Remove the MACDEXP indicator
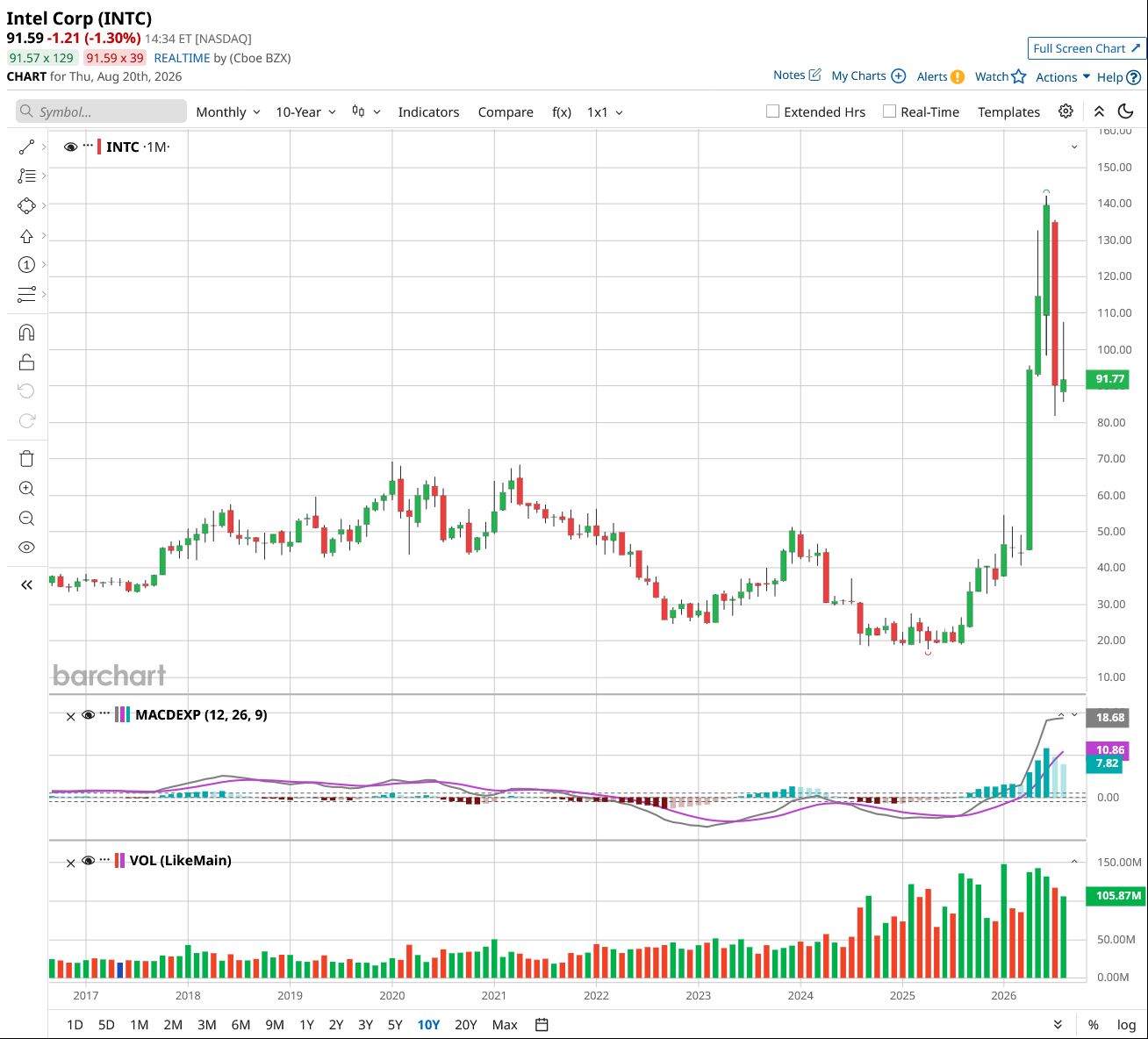This screenshot has height=1039, width=1148. pos(71,716)
